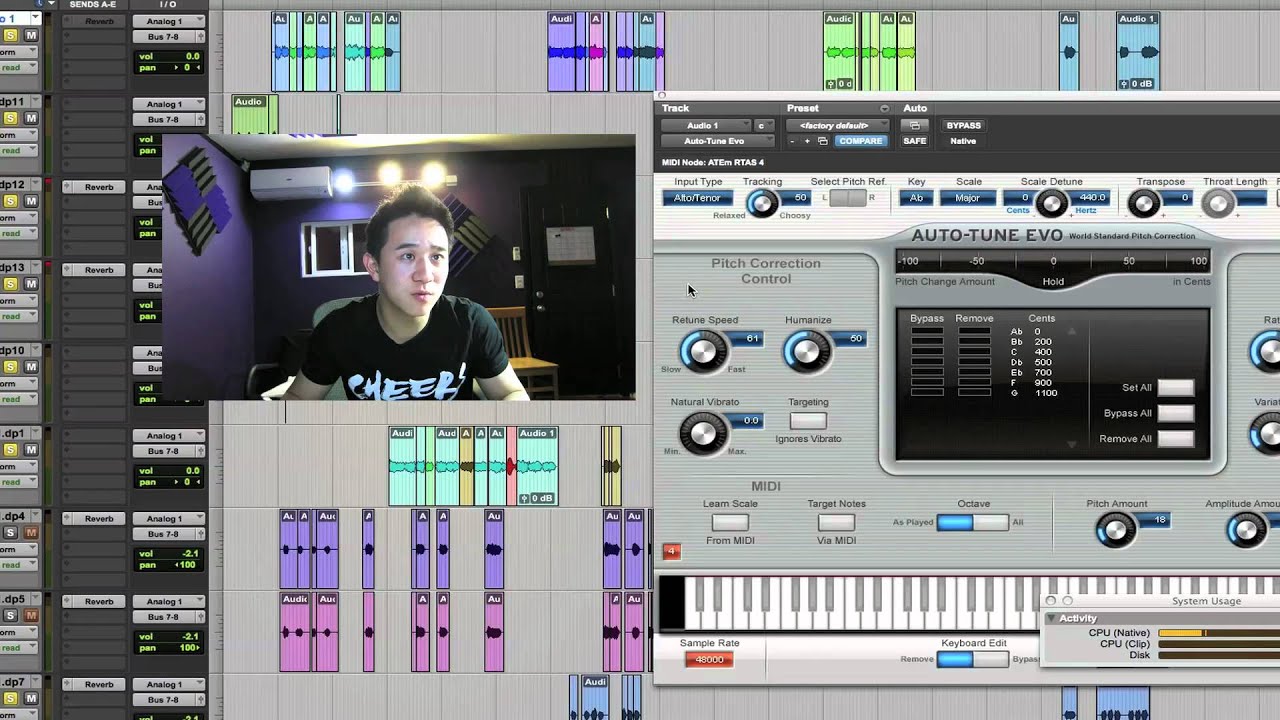Solo the dp5 track
1280x720 pixels.
11,616
